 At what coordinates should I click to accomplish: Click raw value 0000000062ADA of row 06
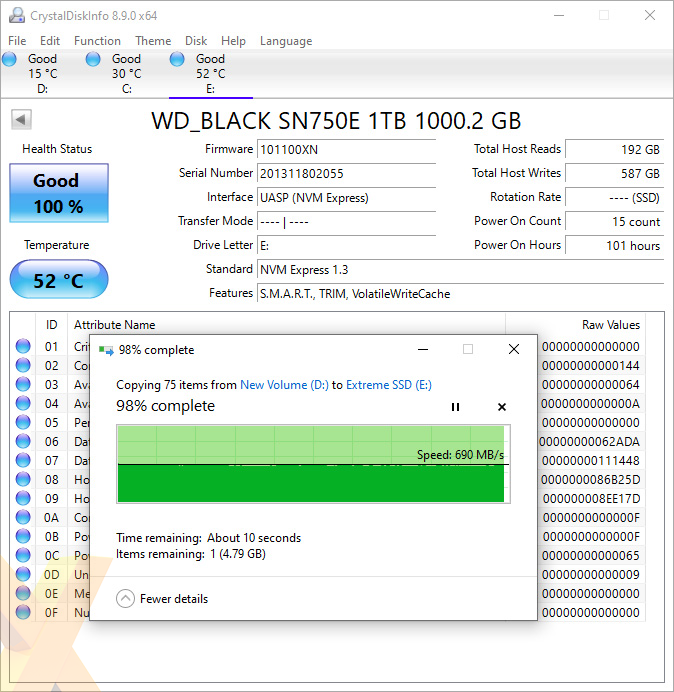click(x=589, y=441)
